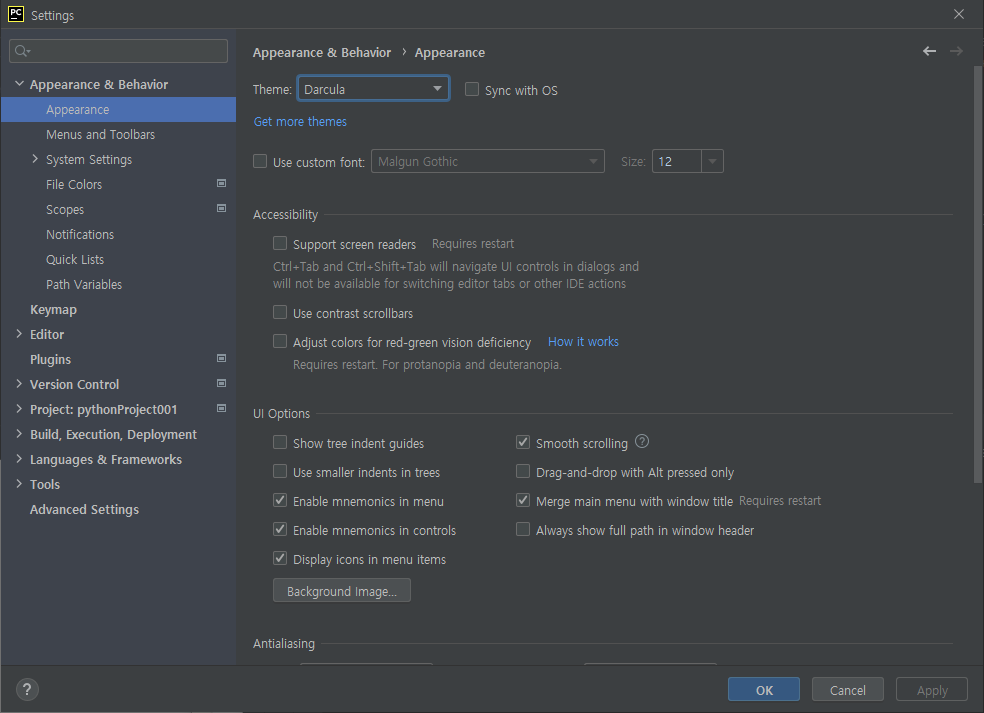Click the project-level icon next to Version Control

tap(222, 383)
